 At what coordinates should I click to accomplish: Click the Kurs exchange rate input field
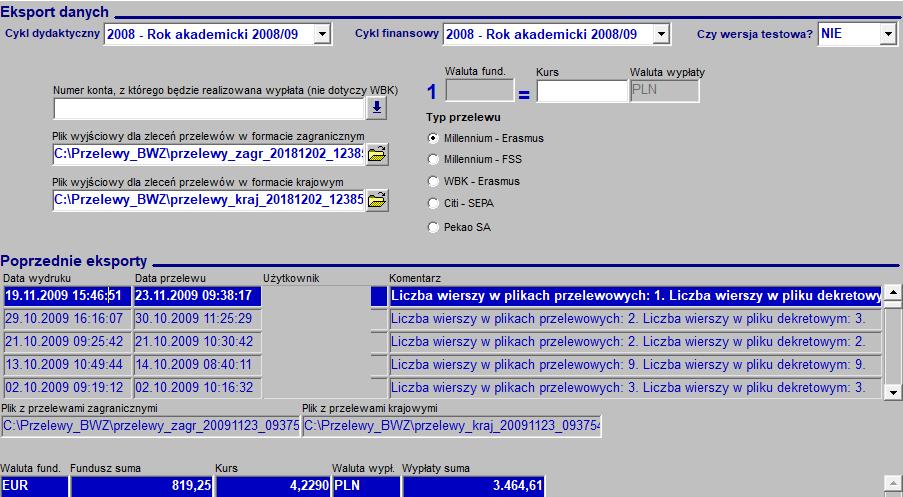(x=582, y=91)
